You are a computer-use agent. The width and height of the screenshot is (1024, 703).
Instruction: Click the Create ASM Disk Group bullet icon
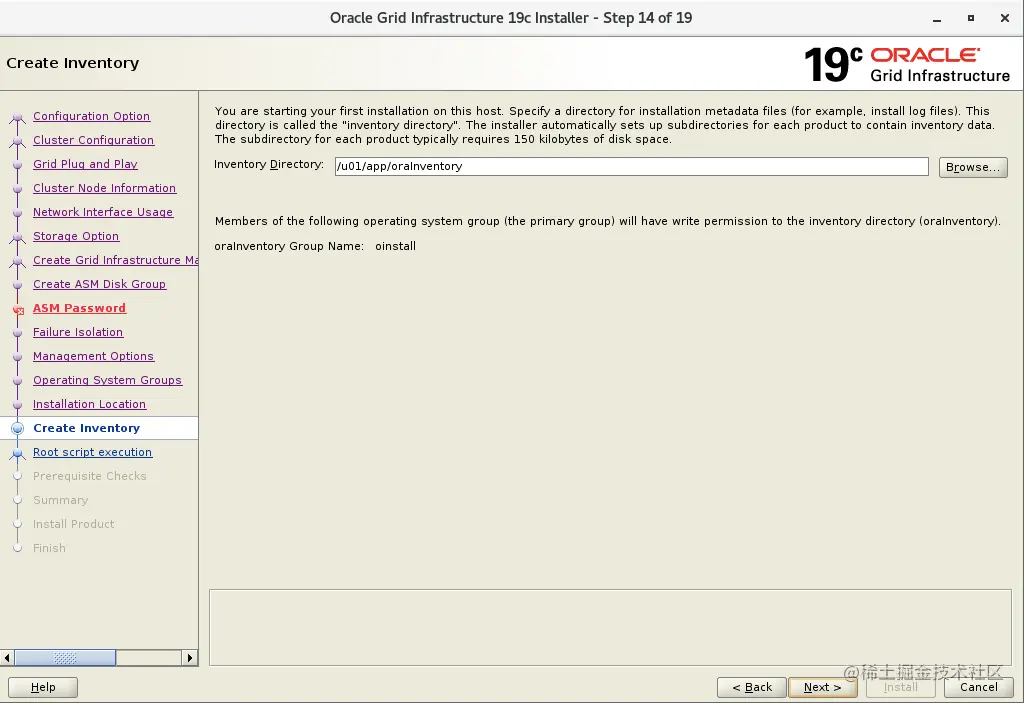(18, 285)
